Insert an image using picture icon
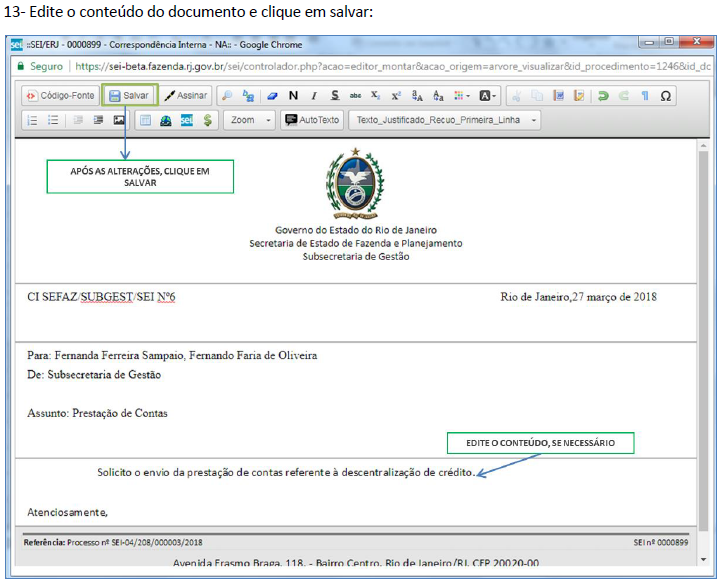The height and width of the screenshot is (584, 724). (119, 120)
